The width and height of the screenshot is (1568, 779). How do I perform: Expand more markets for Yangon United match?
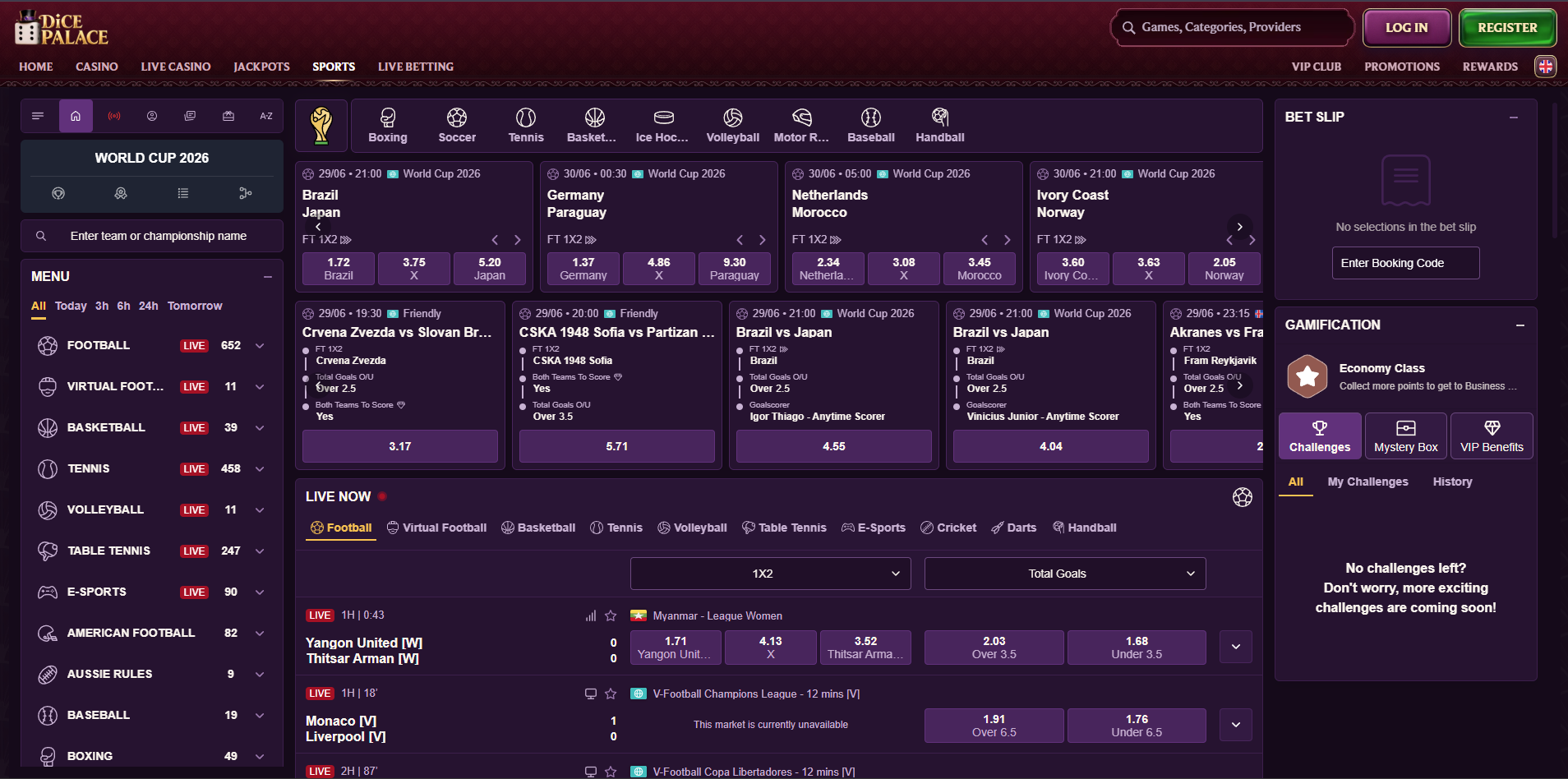pos(1236,647)
